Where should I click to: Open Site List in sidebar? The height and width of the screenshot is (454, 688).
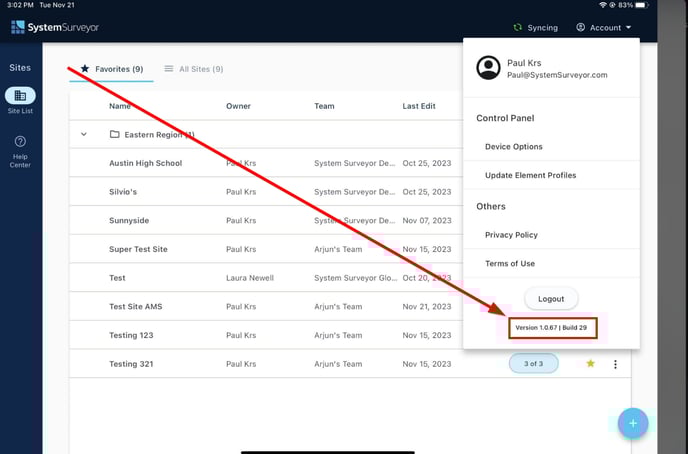point(20,101)
